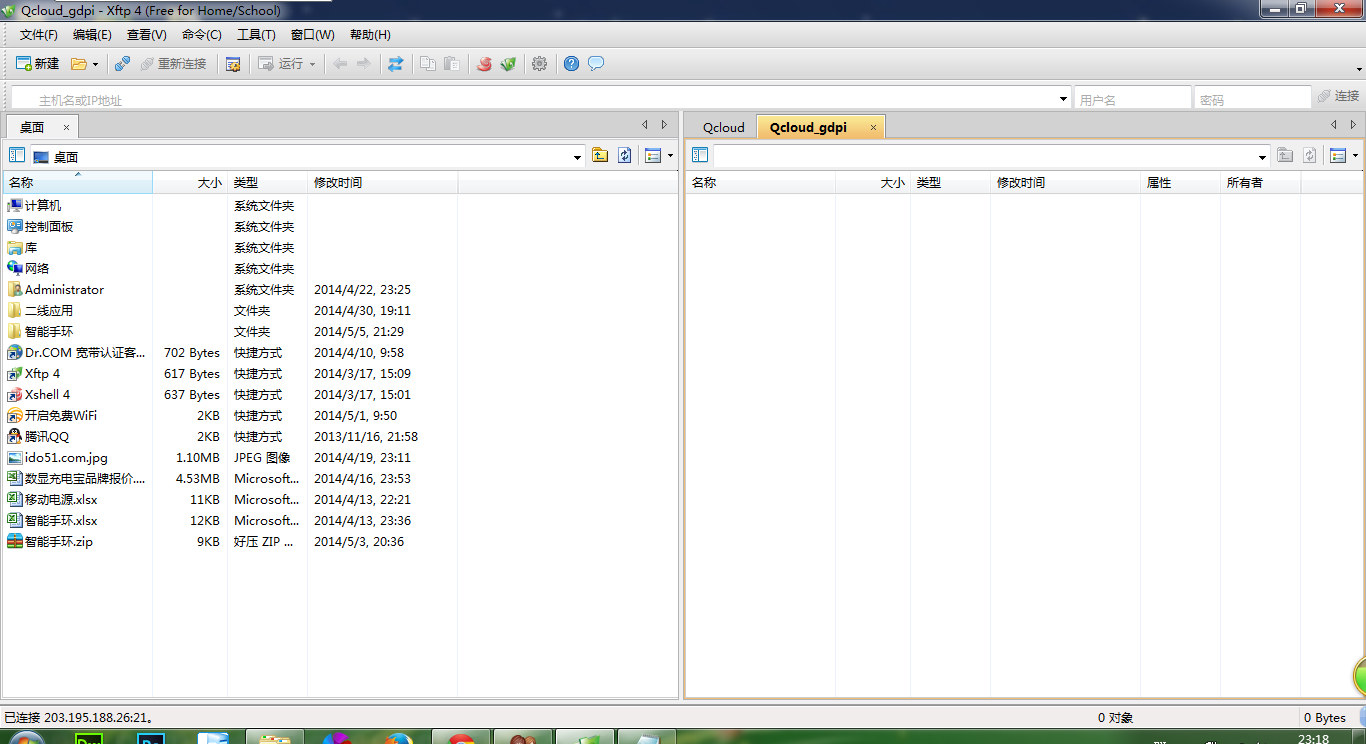Click the green icon beside the red swirl

pos(508,64)
